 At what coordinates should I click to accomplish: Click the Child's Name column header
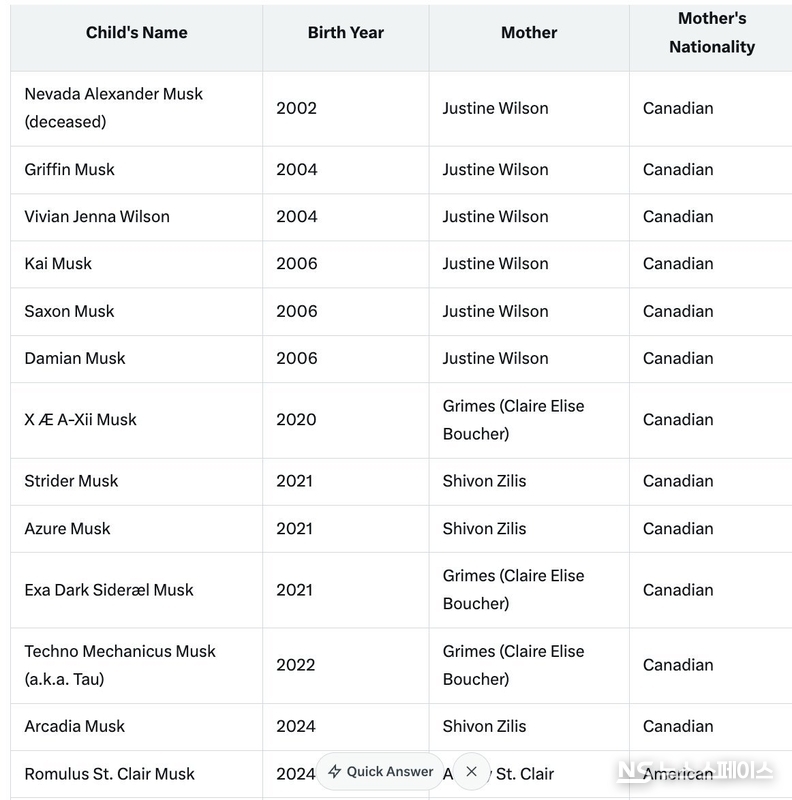137,33
